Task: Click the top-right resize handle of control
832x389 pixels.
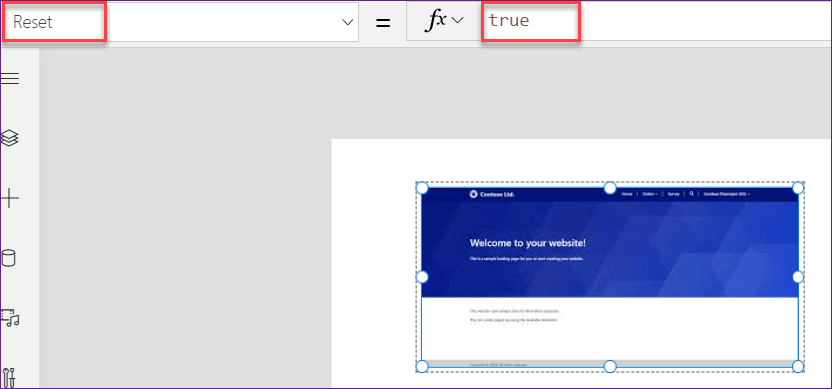Action: 798,188
